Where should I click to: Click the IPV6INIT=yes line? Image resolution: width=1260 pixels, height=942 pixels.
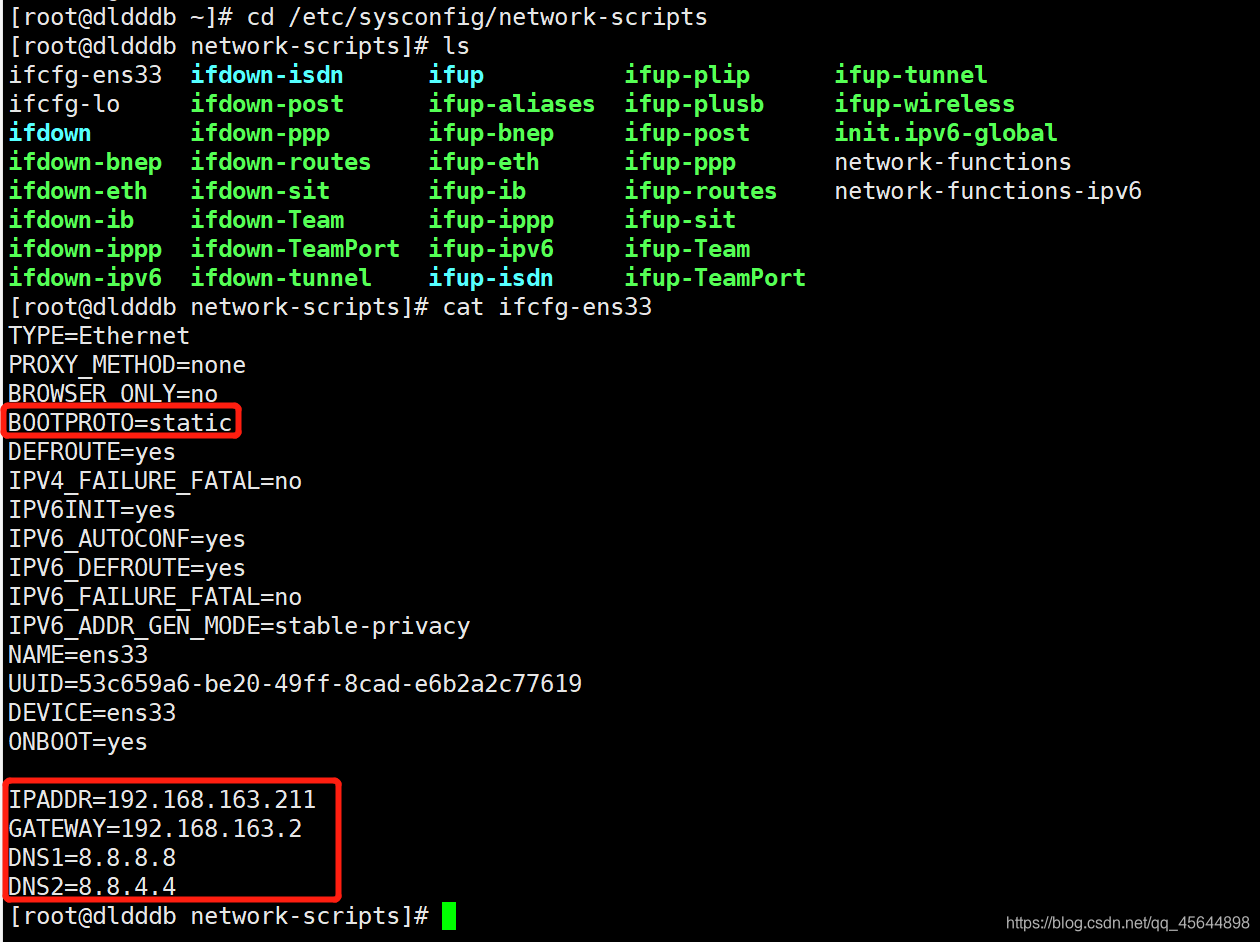point(92,510)
